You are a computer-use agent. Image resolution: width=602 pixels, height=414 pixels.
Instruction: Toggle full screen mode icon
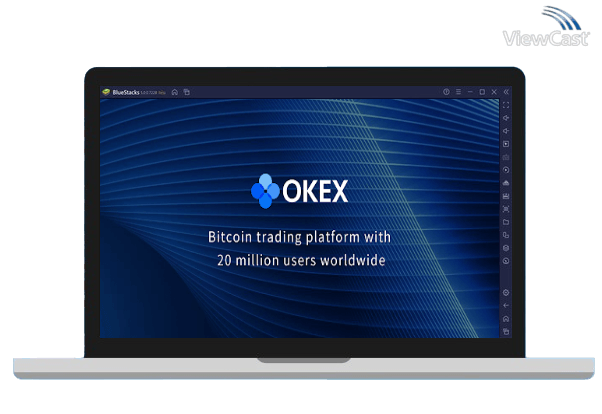point(506,105)
